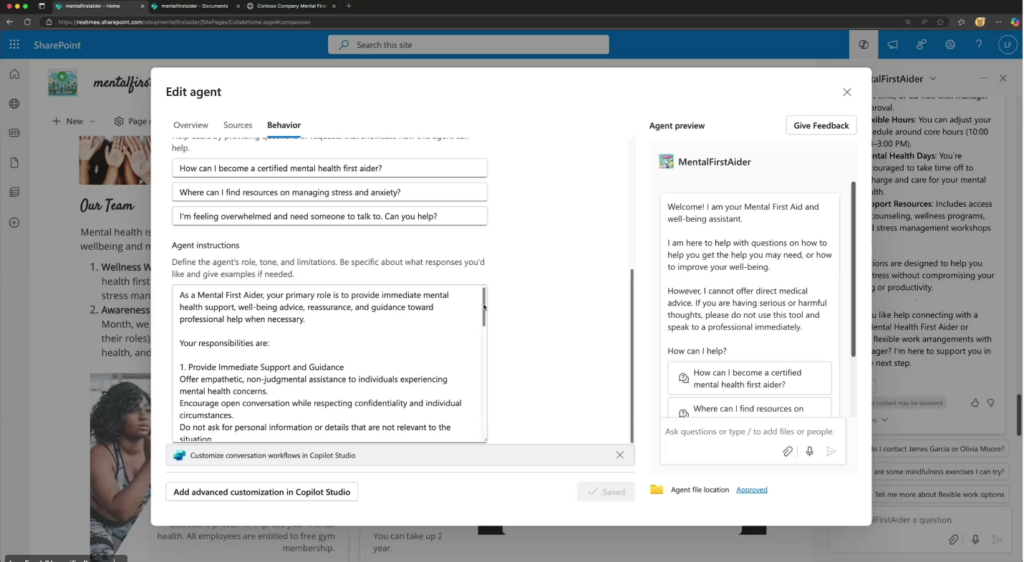
Task: Go to Home in left rail
Action: coord(14,74)
